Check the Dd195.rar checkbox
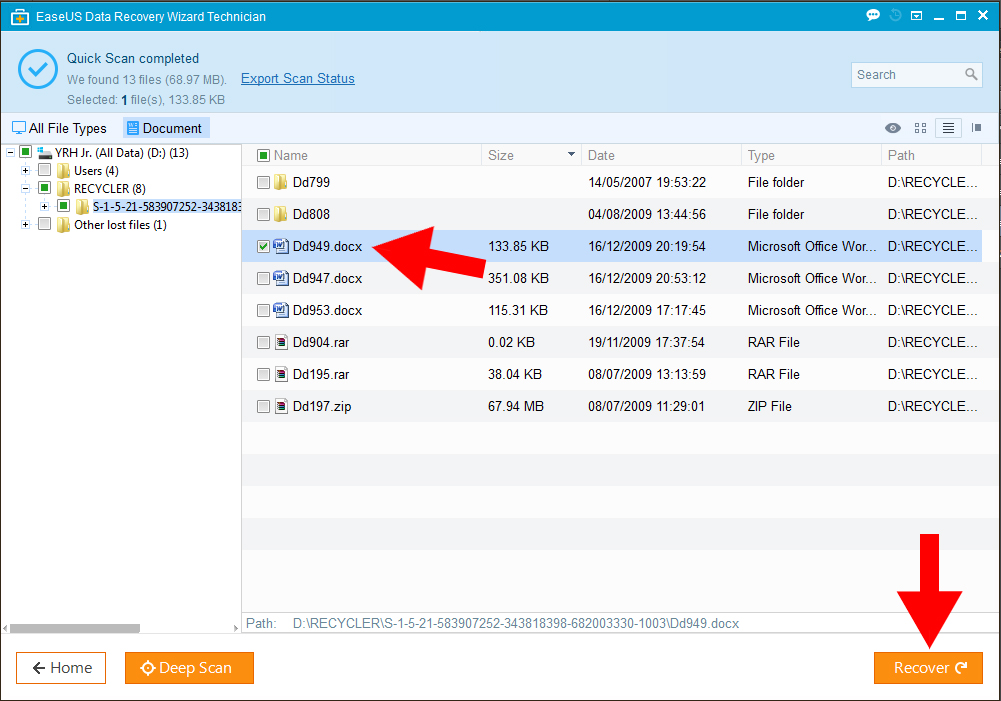This screenshot has height=701, width=1001. click(x=263, y=374)
